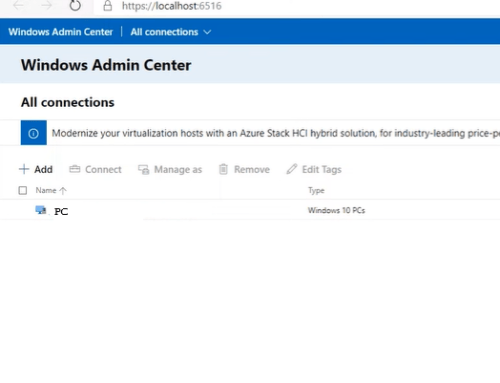
Task: Click the Connect toolbar button
Action: point(95,169)
